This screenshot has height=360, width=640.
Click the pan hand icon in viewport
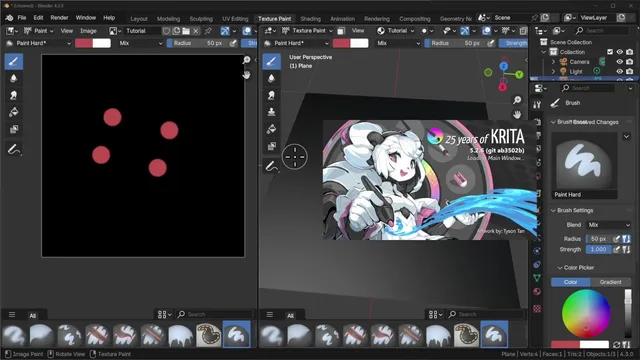517,115
